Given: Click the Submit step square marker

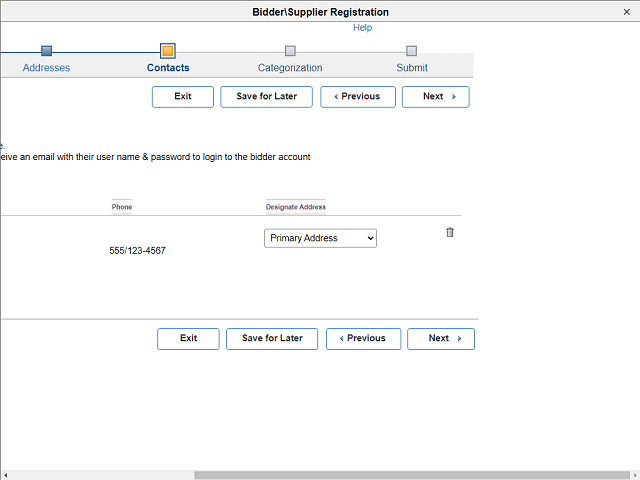Looking at the screenshot, I should pos(411,51).
